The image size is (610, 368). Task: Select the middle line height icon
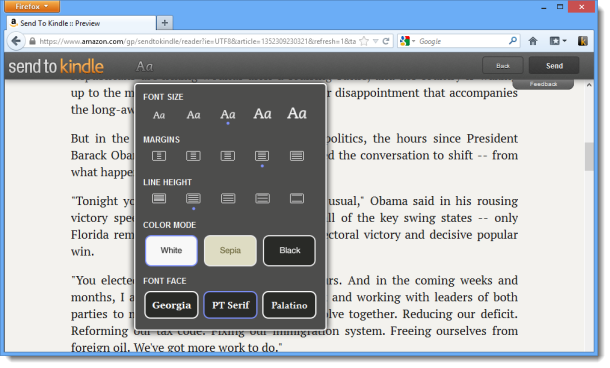(228, 198)
